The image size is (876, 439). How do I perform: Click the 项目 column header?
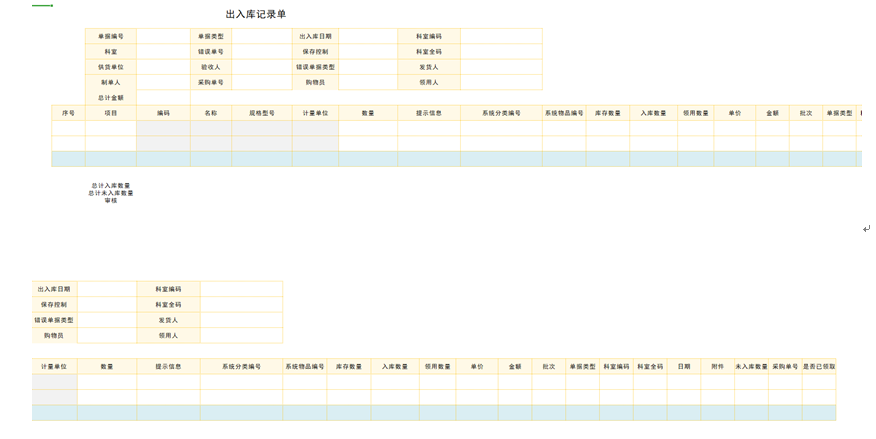point(111,113)
